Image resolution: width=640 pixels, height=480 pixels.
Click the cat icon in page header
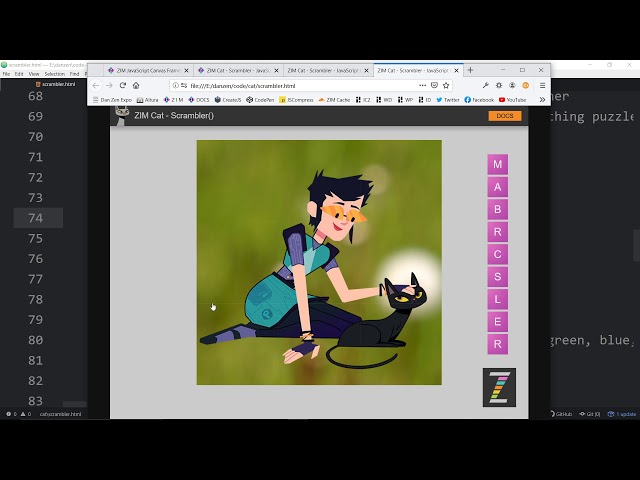122,115
